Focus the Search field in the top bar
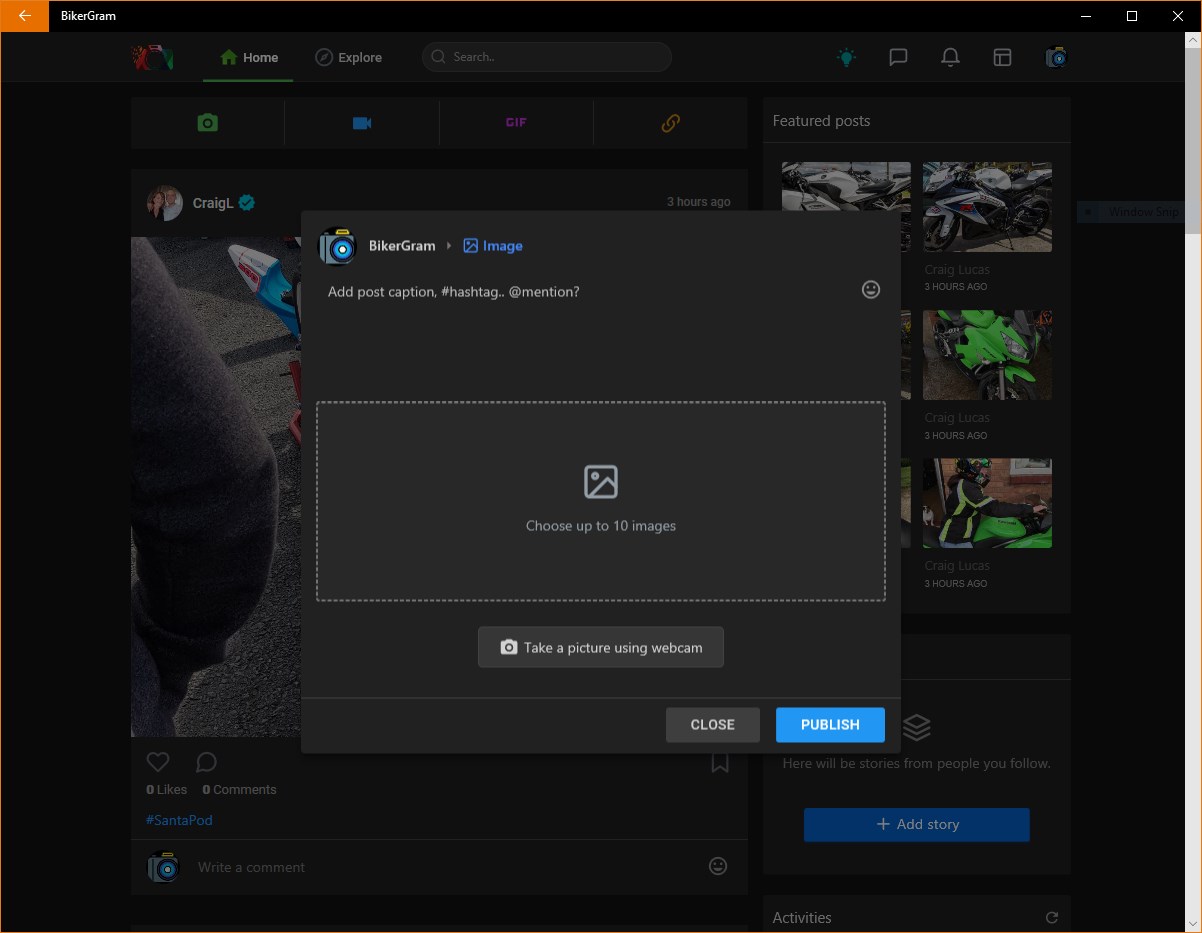Screen dimensions: 1202x933 coord(546,57)
